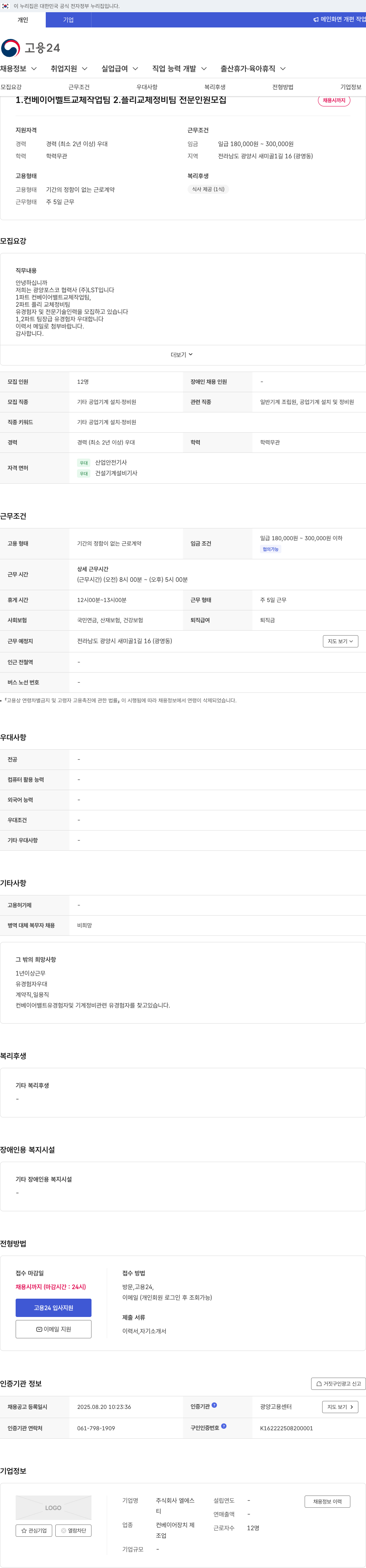
Task: Open the 출산휴가·육아휴직 menu
Action: tap(253, 69)
